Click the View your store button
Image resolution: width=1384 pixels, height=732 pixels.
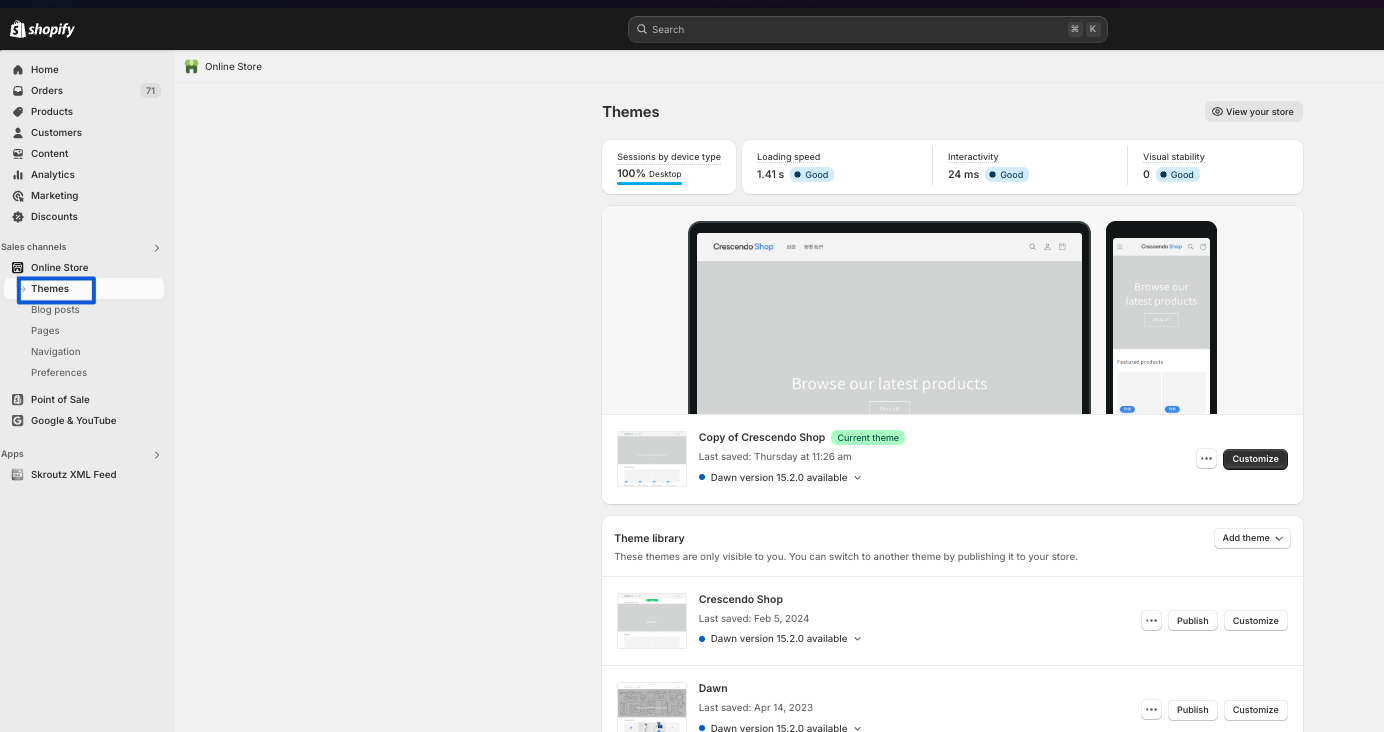(1253, 112)
